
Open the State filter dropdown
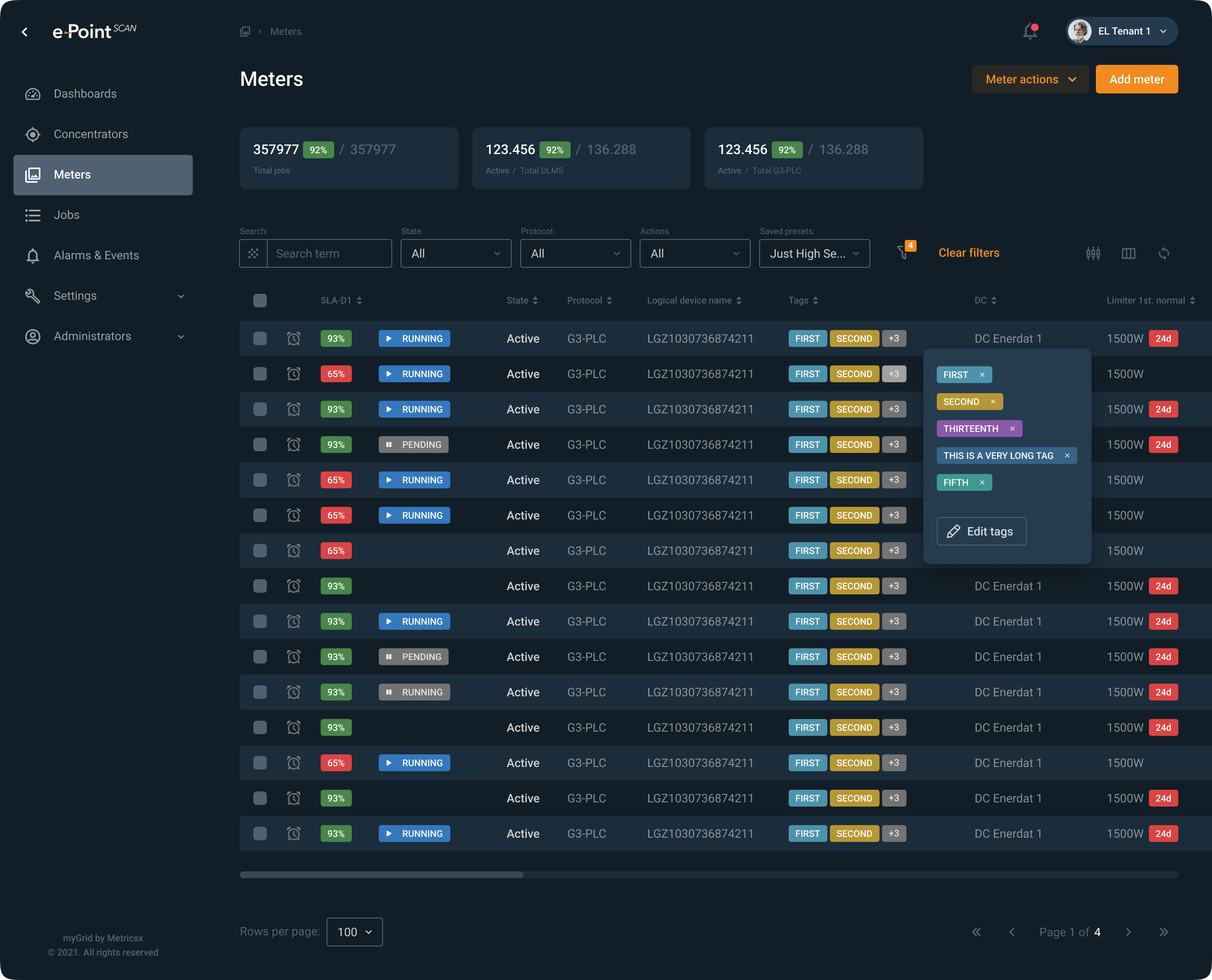point(456,253)
